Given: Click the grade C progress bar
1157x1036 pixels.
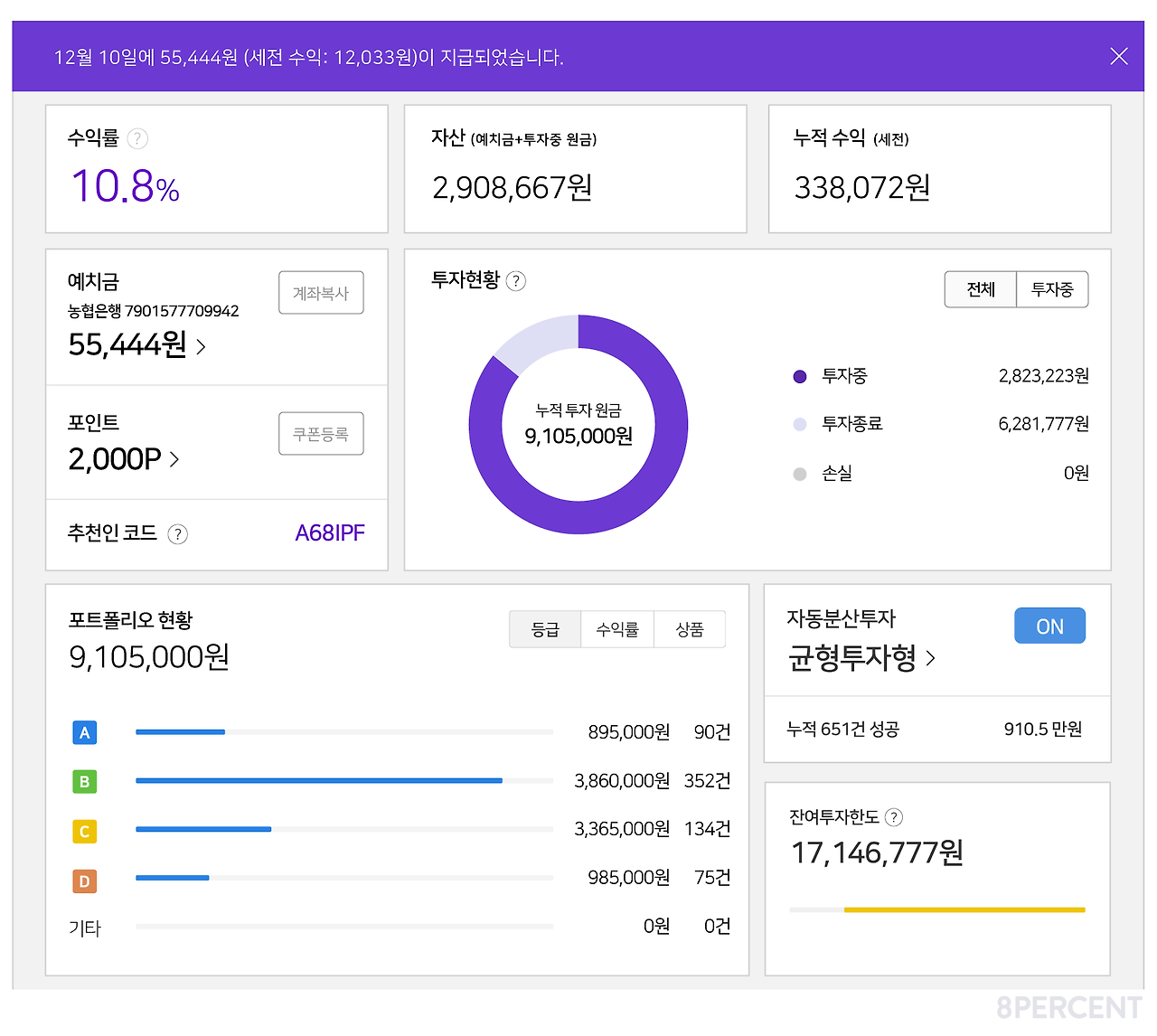Looking at the screenshot, I should pyautogui.click(x=344, y=829).
